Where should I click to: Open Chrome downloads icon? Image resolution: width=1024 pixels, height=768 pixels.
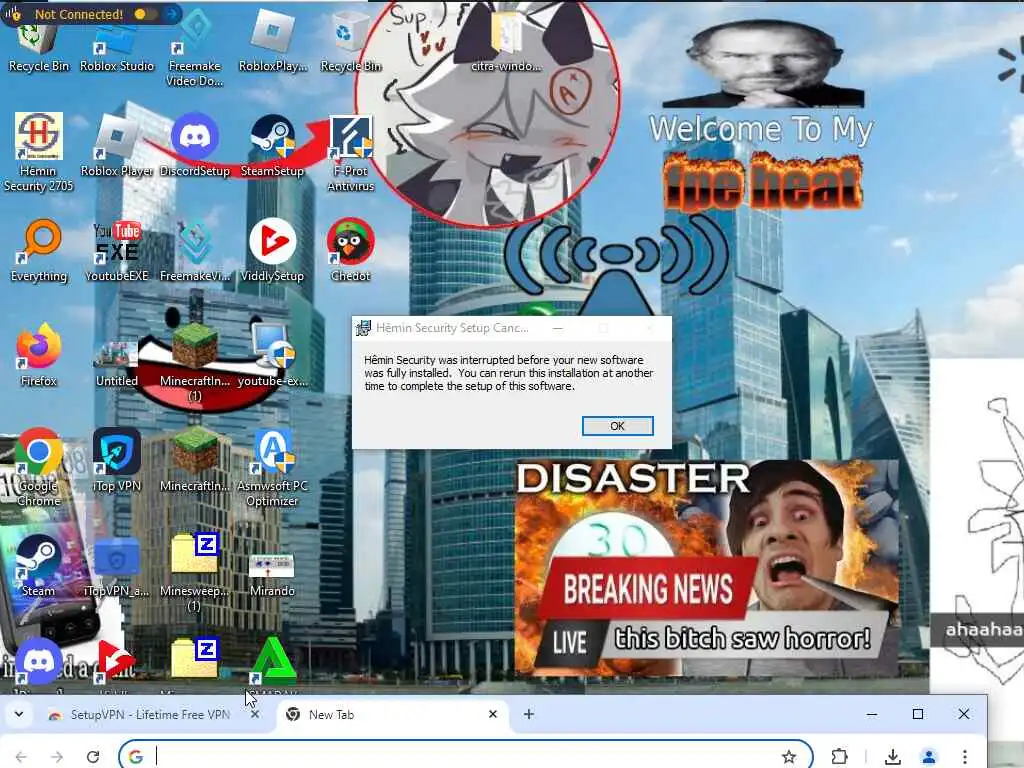click(x=893, y=756)
